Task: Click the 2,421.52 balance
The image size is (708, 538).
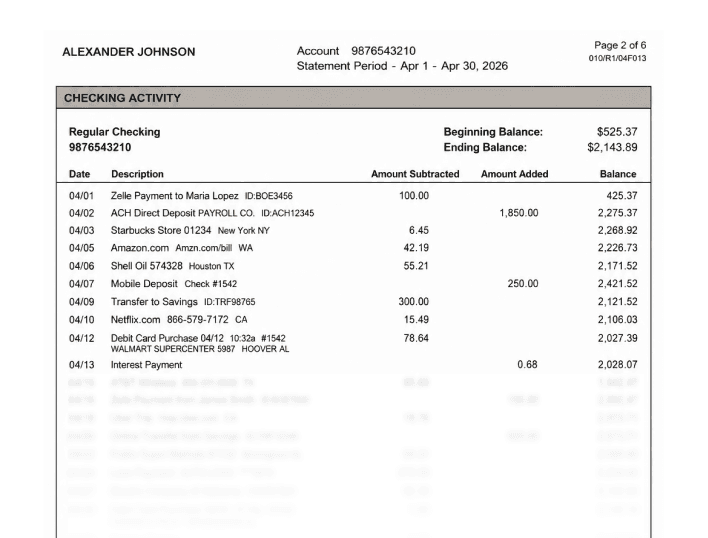Action: click(x=617, y=283)
